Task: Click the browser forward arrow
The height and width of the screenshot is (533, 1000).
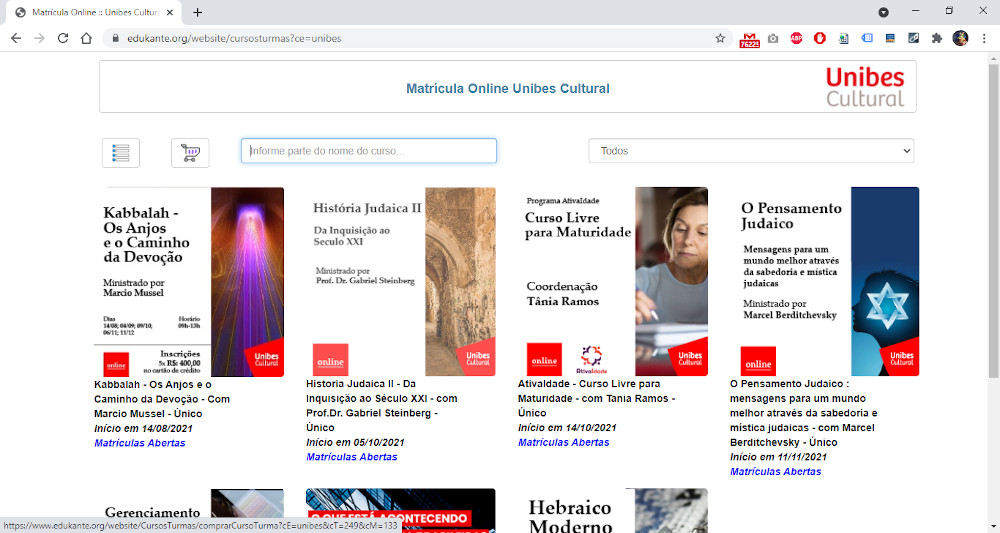Action: click(x=40, y=38)
